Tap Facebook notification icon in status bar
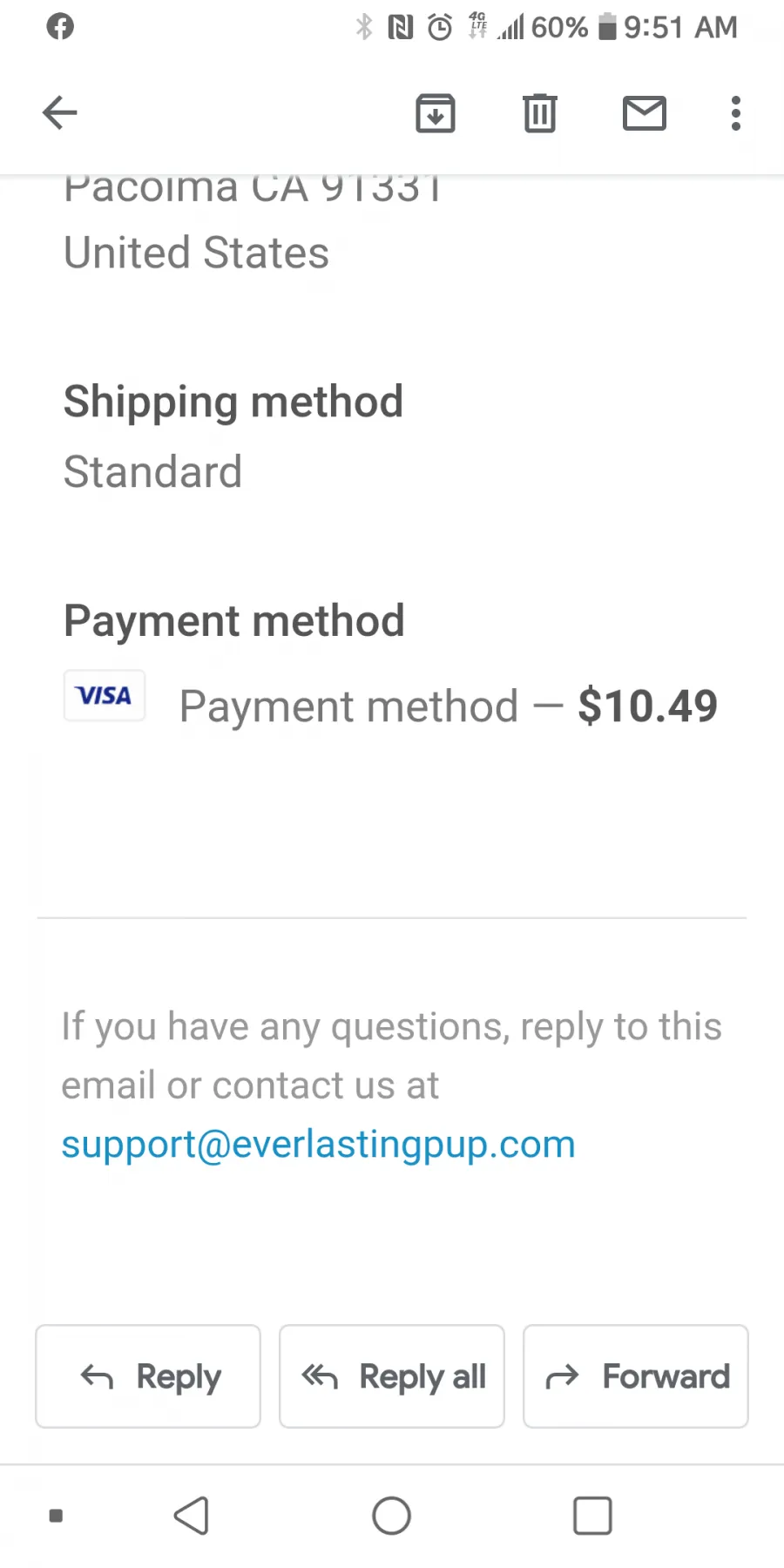The width and height of the screenshot is (784, 1568). coord(60,27)
